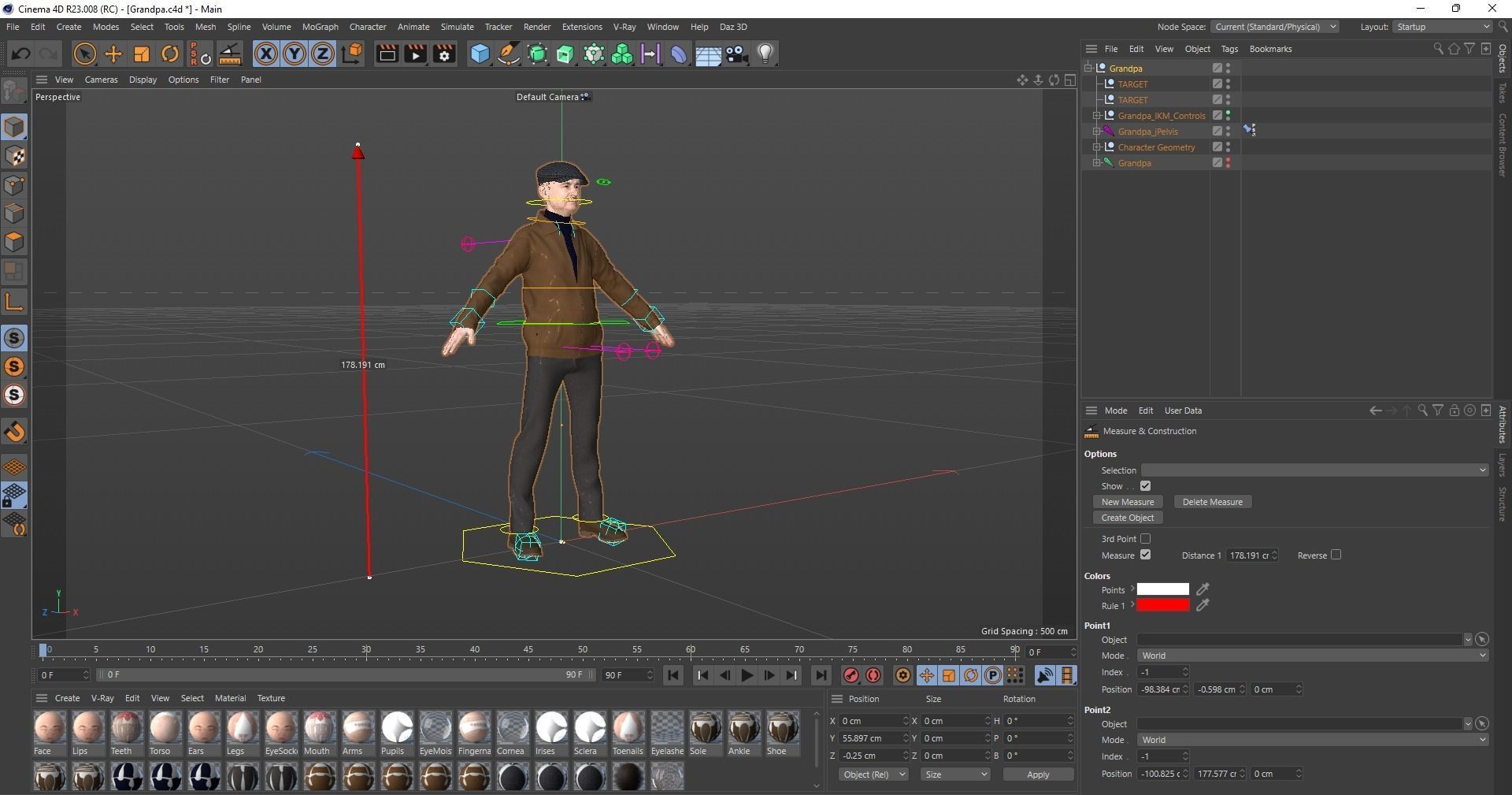Open Object Manager Tags menu
1512x795 pixels.
1229,49
